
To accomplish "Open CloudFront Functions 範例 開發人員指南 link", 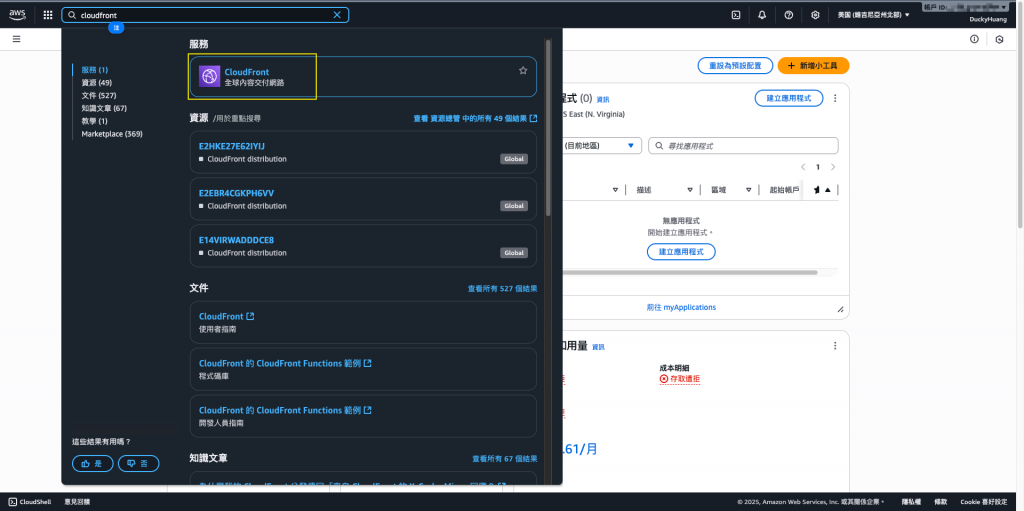I will (x=285, y=410).
